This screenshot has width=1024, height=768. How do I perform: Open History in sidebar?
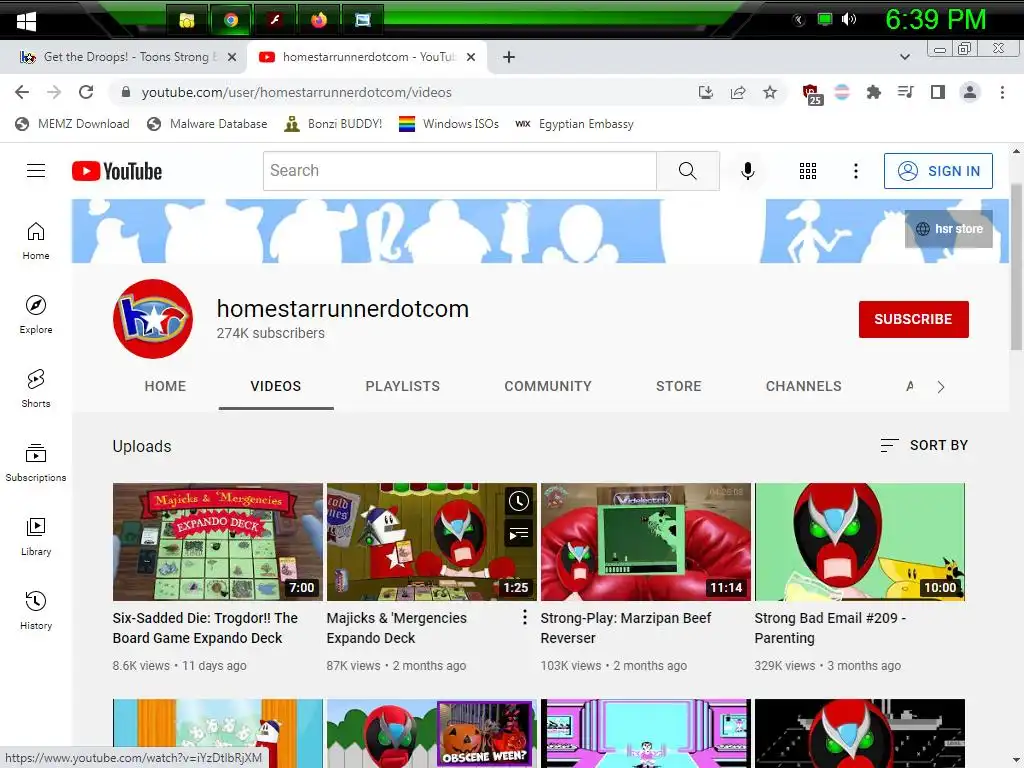[36, 610]
